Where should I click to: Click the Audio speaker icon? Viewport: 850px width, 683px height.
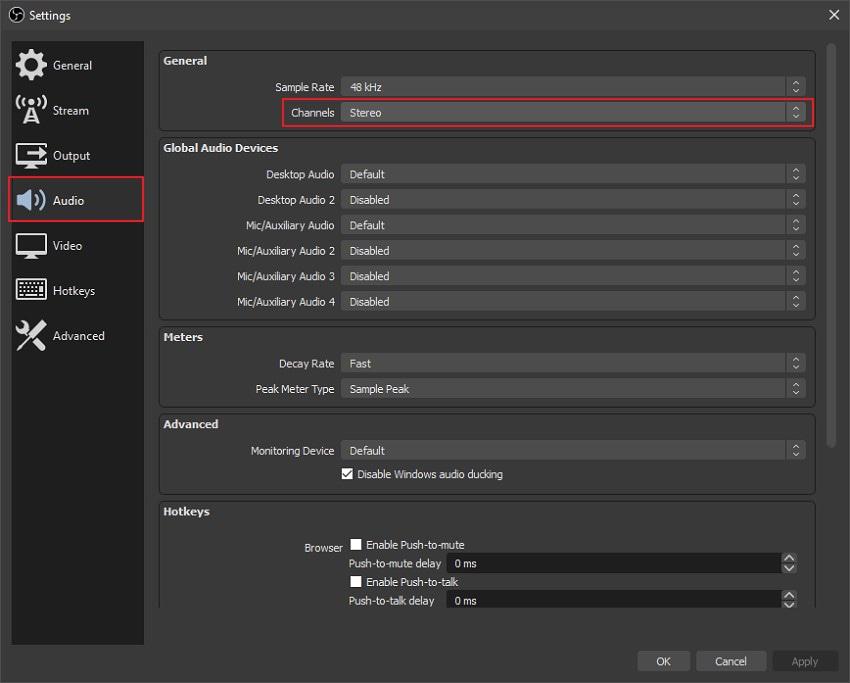pos(31,200)
